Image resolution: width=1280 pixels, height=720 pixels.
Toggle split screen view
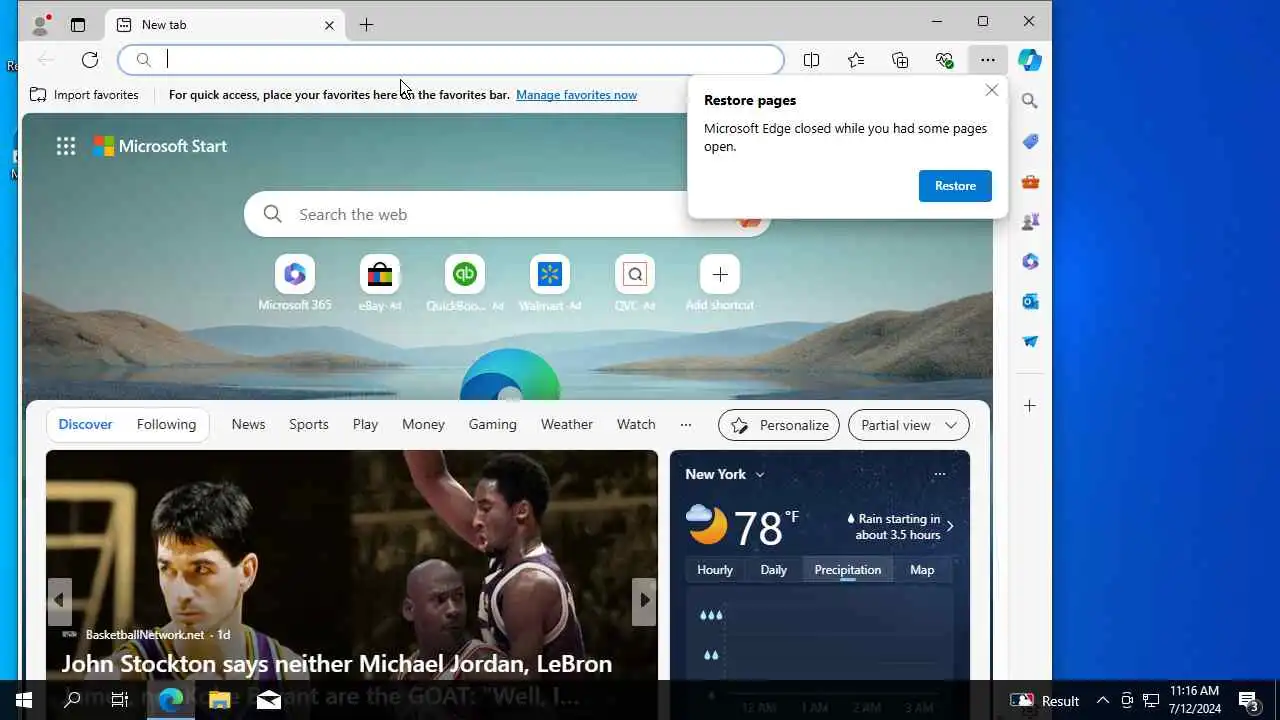(812, 60)
